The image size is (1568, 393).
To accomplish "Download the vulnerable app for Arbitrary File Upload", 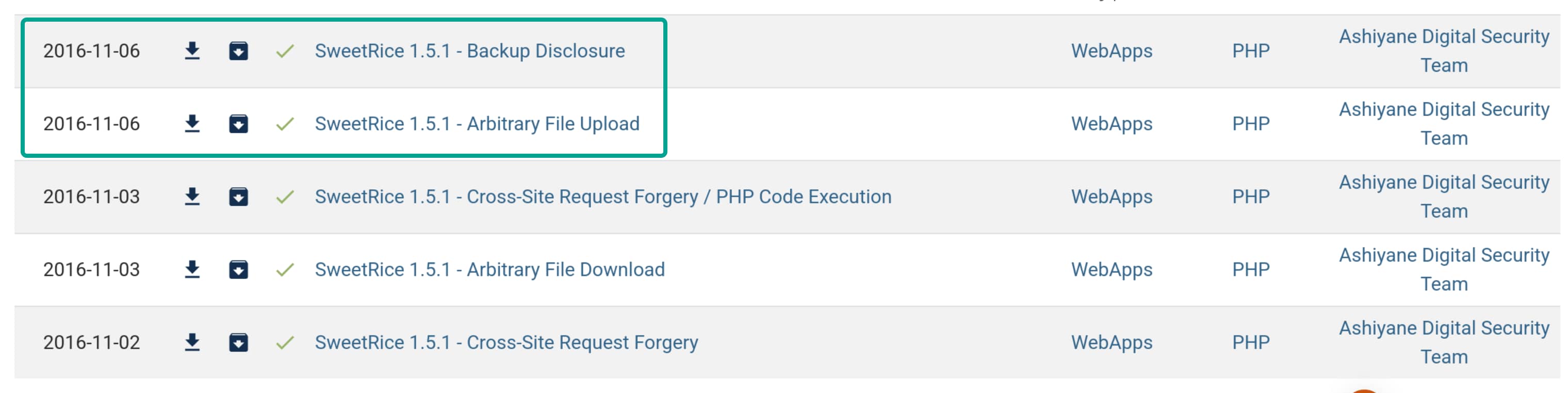I will coord(238,124).
